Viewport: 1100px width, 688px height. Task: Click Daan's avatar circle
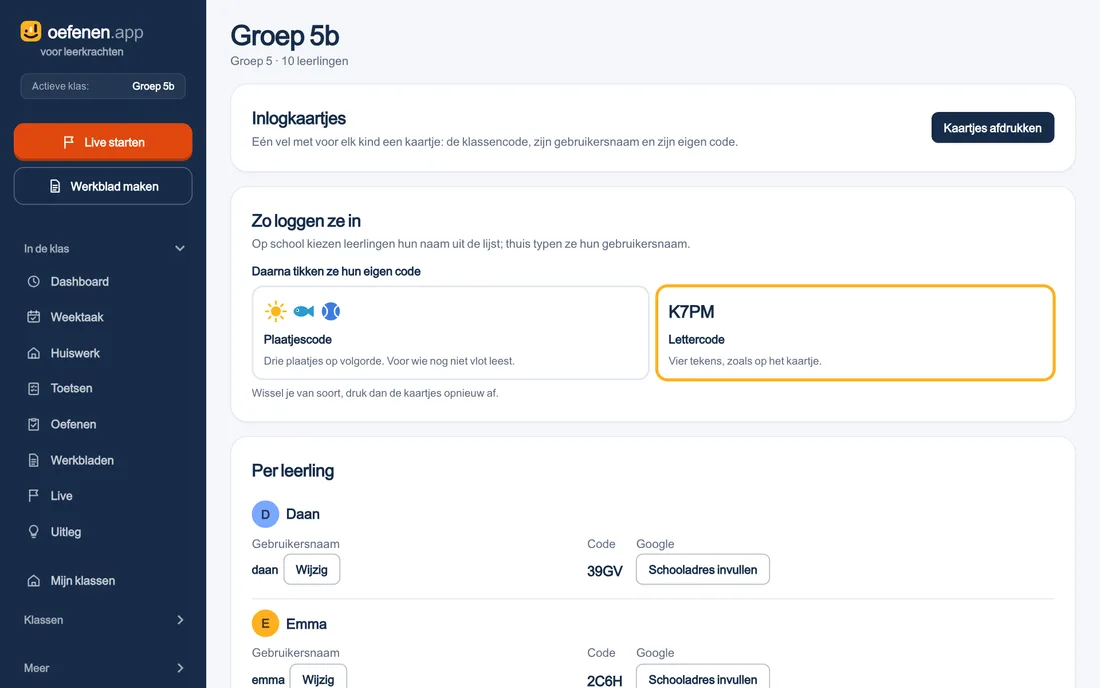tap(265, 514)
